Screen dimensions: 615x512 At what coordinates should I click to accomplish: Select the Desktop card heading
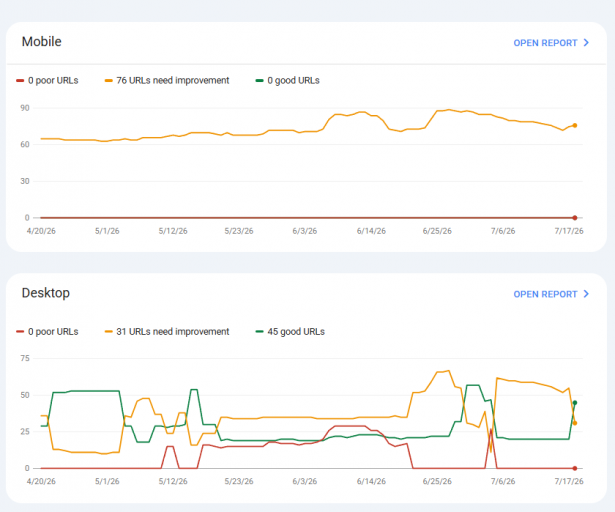[46, 293]
